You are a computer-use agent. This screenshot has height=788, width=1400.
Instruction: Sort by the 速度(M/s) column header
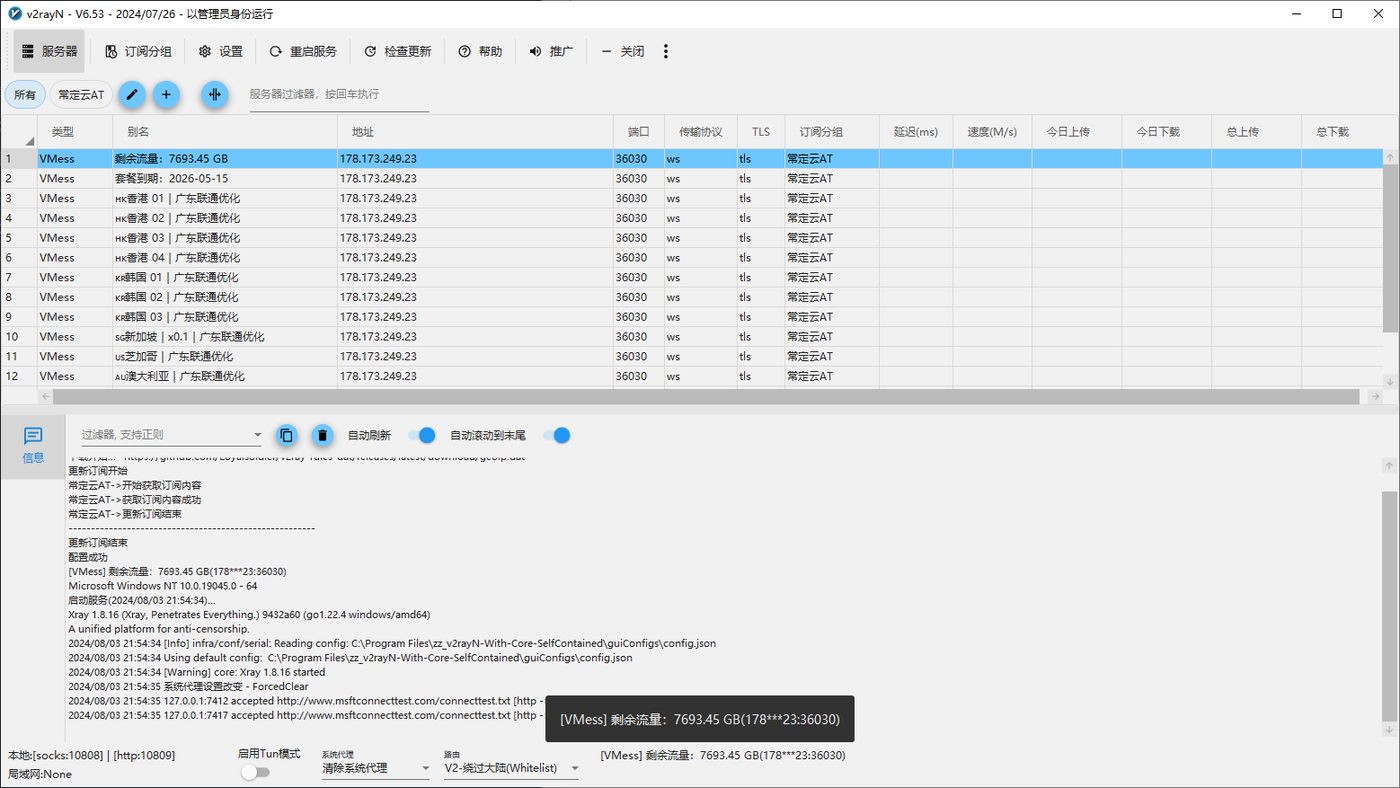[x=992, y=132]
